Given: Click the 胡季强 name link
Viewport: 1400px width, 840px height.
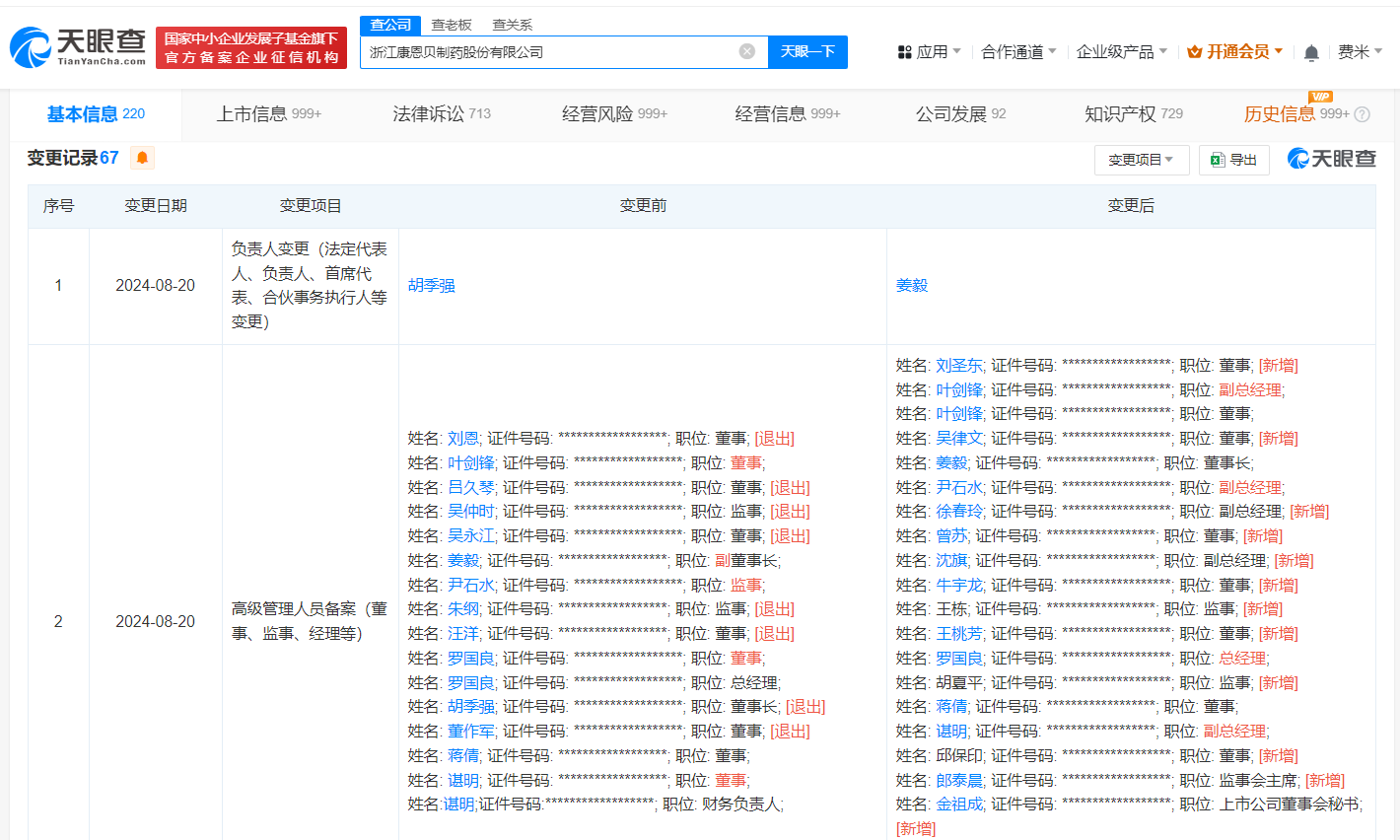Looking at the screenshot, I should pyautogui.click(x=431, y=286).
